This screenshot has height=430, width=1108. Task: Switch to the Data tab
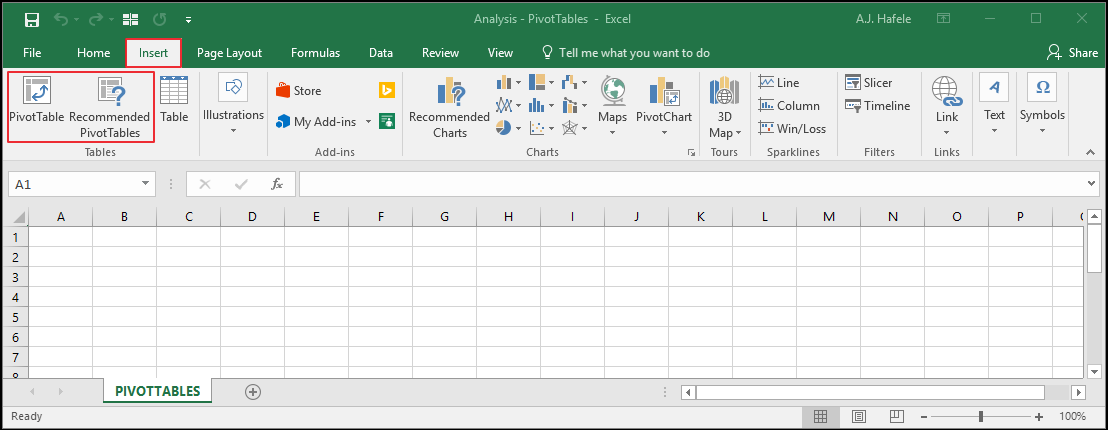(x=381, y=53)
